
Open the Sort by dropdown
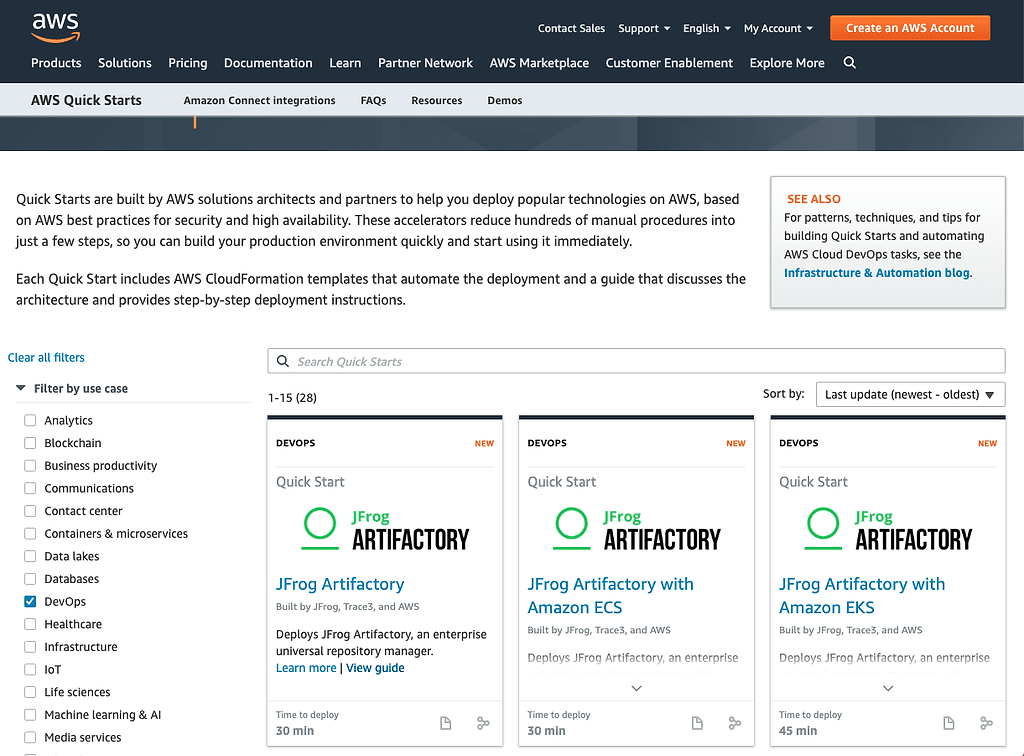click(x=910, y=394)
